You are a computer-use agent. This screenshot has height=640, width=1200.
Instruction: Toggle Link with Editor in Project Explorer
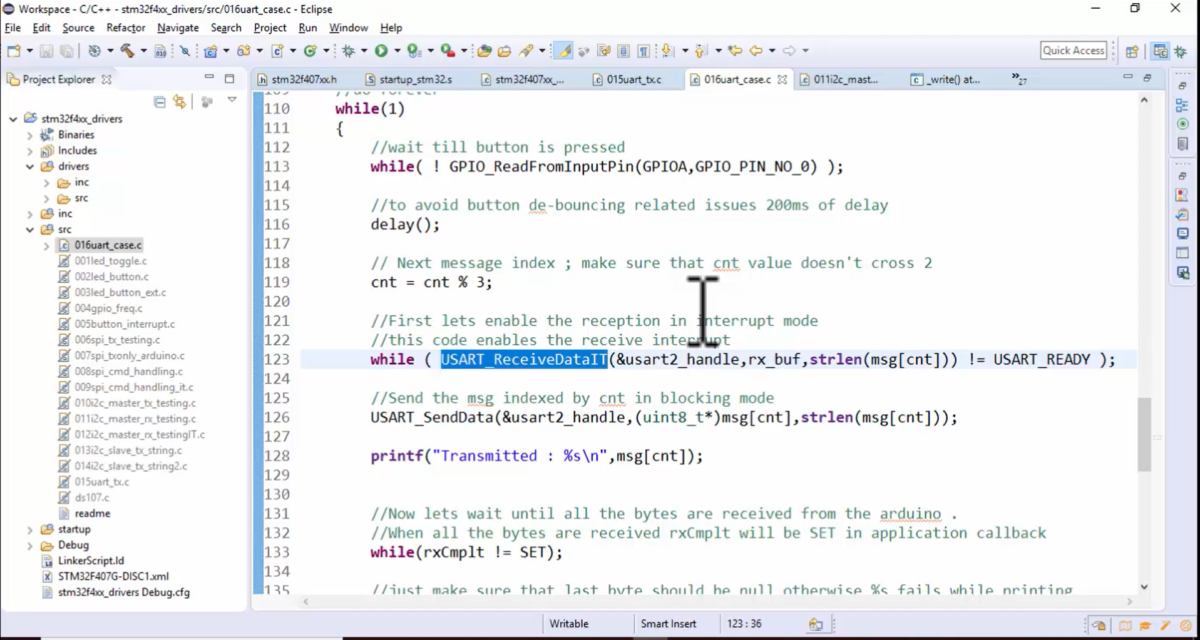tap(180, 101)
